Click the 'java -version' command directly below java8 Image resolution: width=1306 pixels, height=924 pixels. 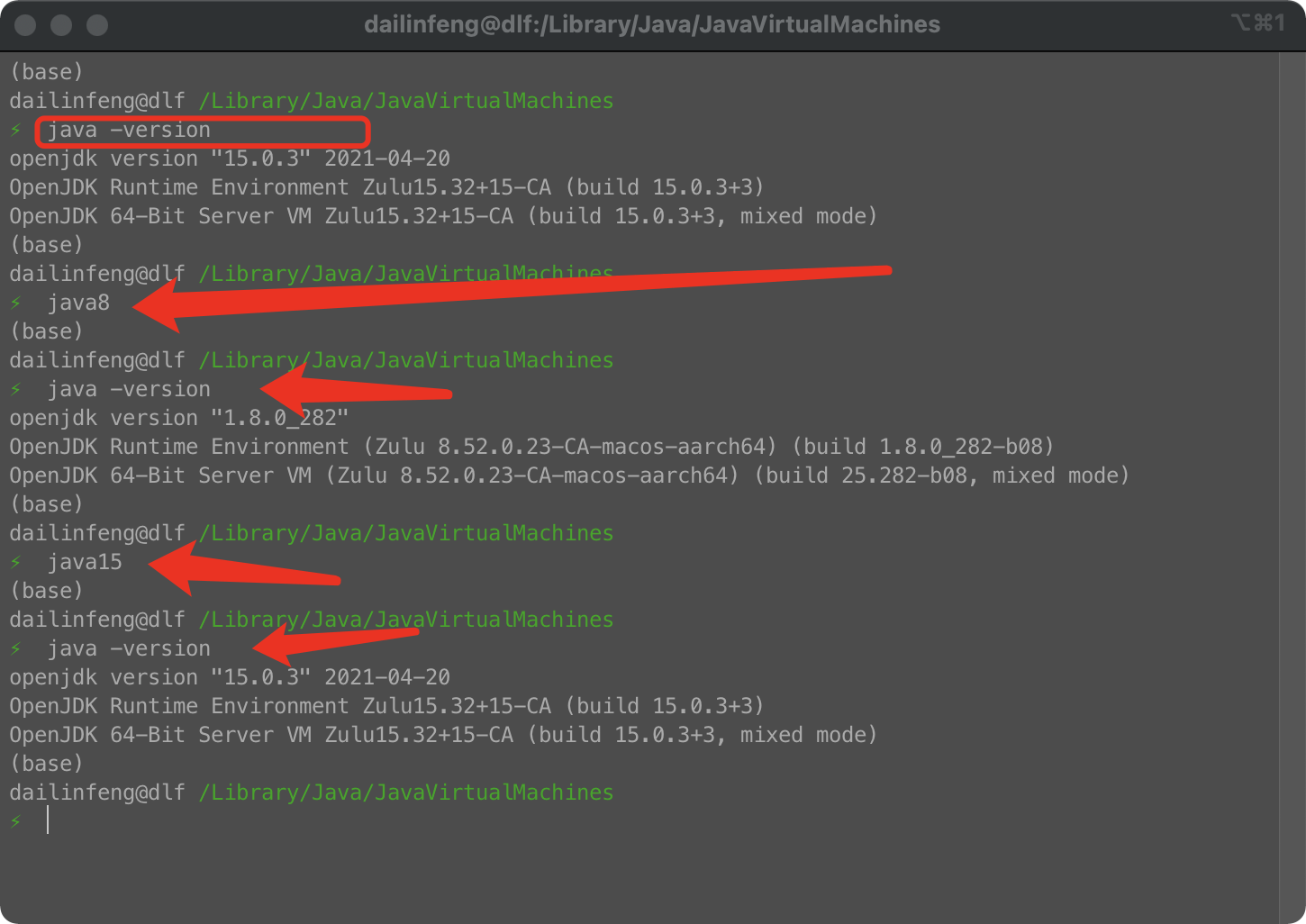[129, 389]
